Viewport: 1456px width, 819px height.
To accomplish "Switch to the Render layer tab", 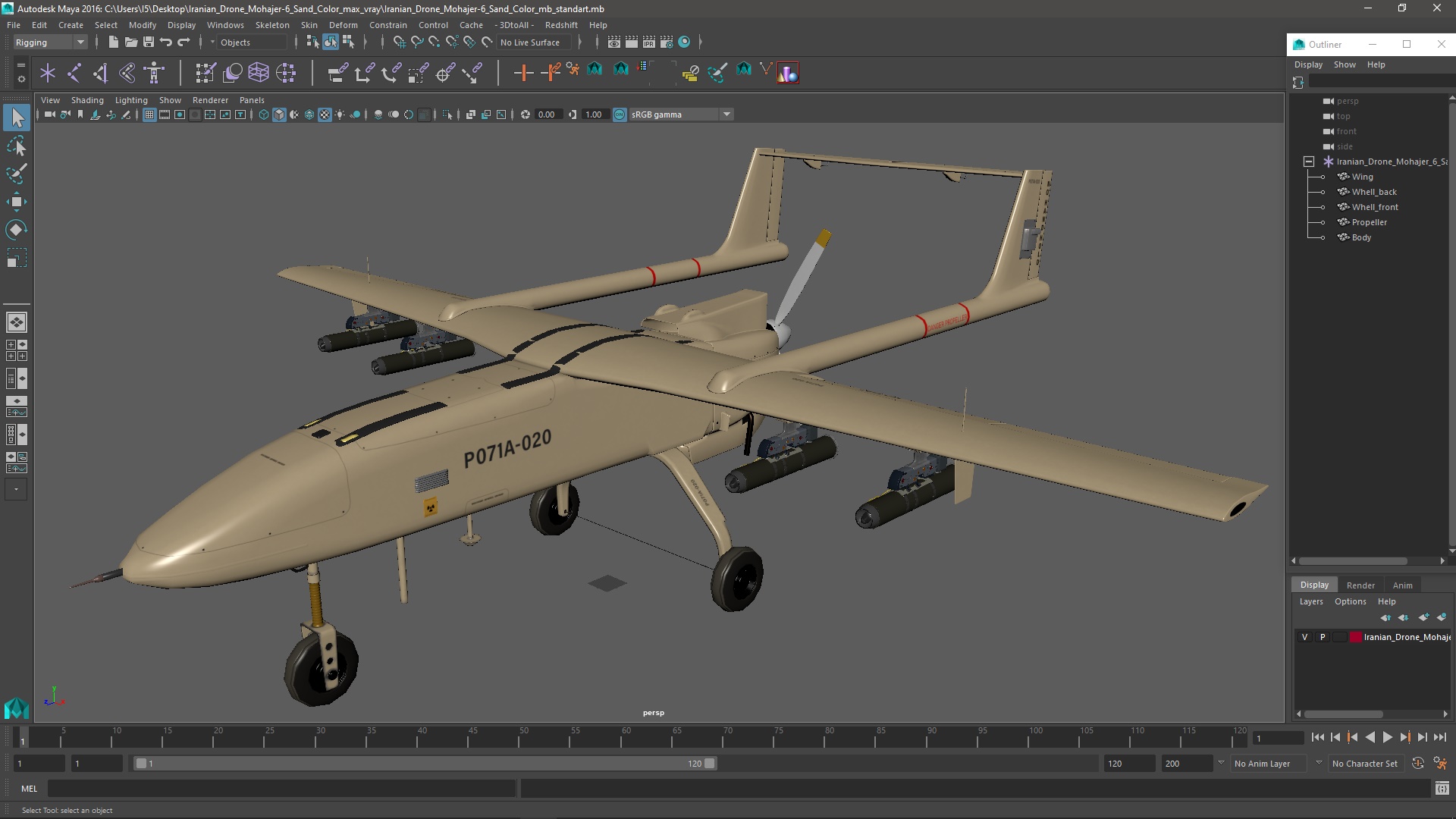I will [1360, 585].
